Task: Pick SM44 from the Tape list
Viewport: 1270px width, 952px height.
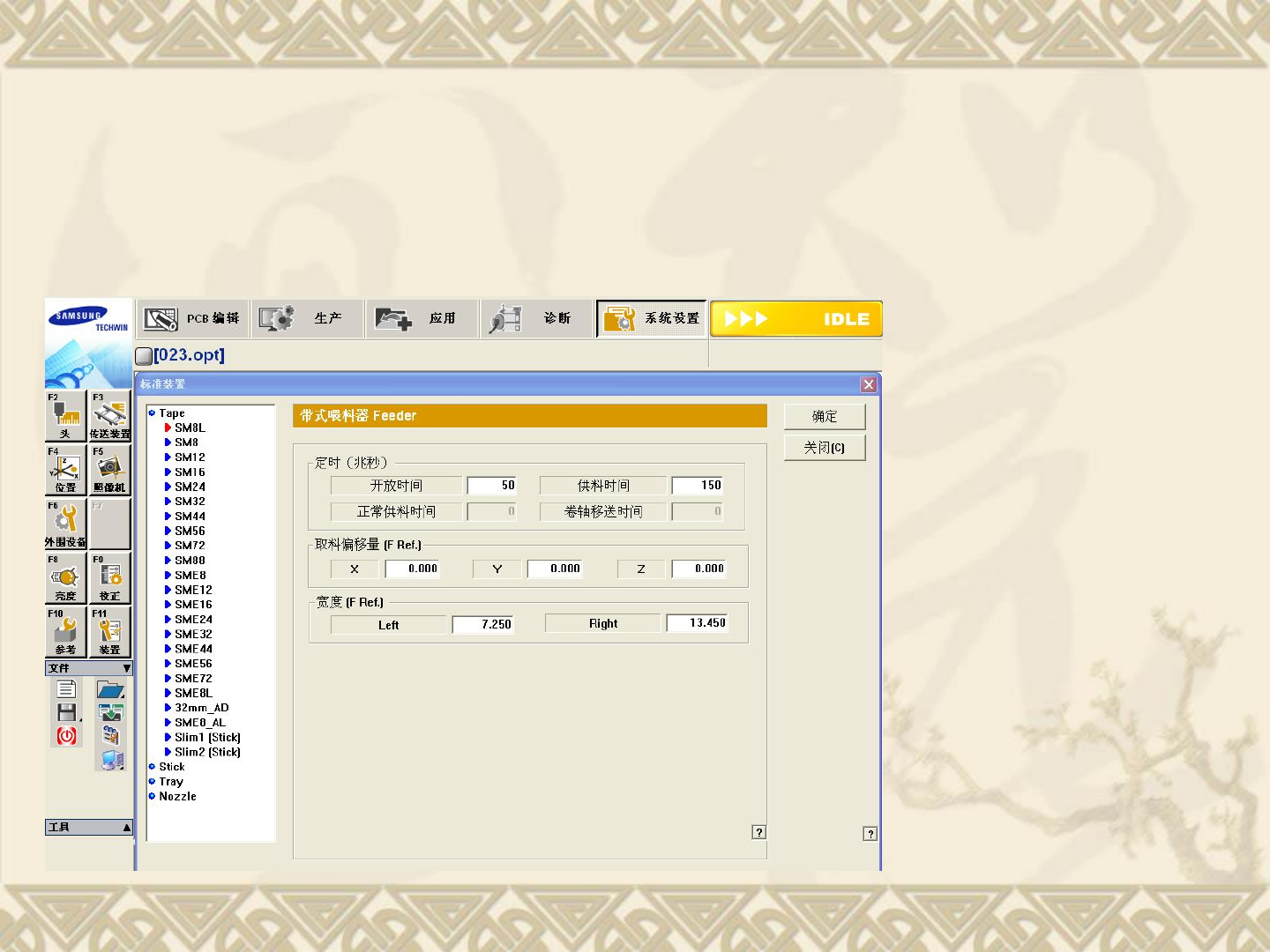Action: pyautogui.click(x=190, y=517)
